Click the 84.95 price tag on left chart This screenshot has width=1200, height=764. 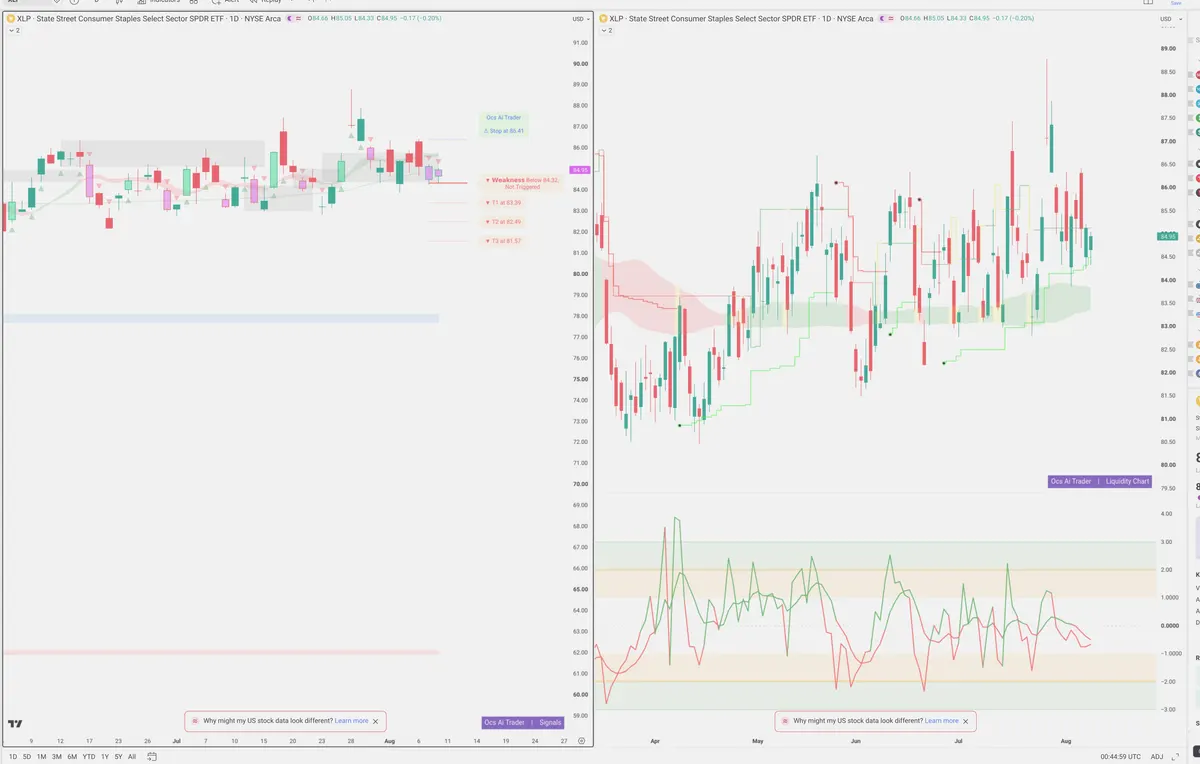579,170
